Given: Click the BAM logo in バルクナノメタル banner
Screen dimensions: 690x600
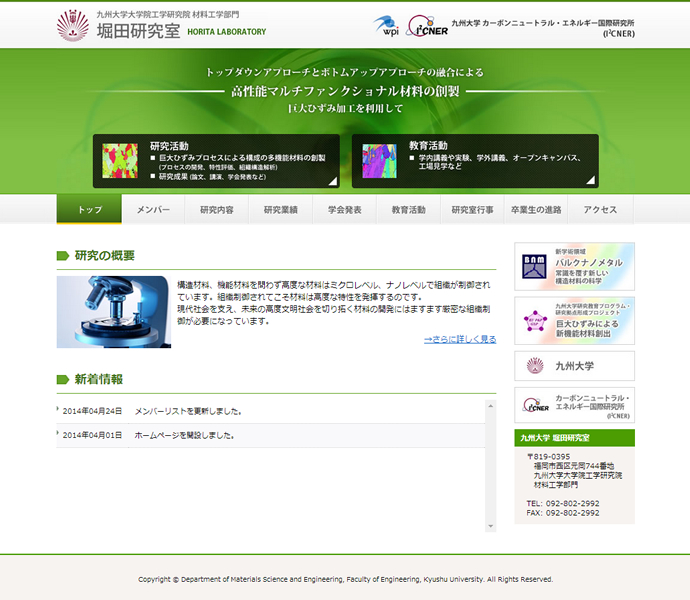Looking at the screenshot, I should (534, 266).
